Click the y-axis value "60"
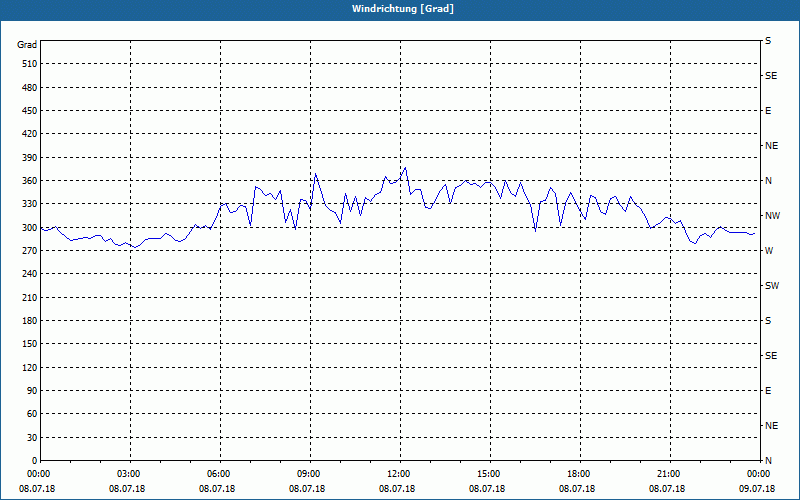The image size is (800, 500). click(x=32, y=414)
